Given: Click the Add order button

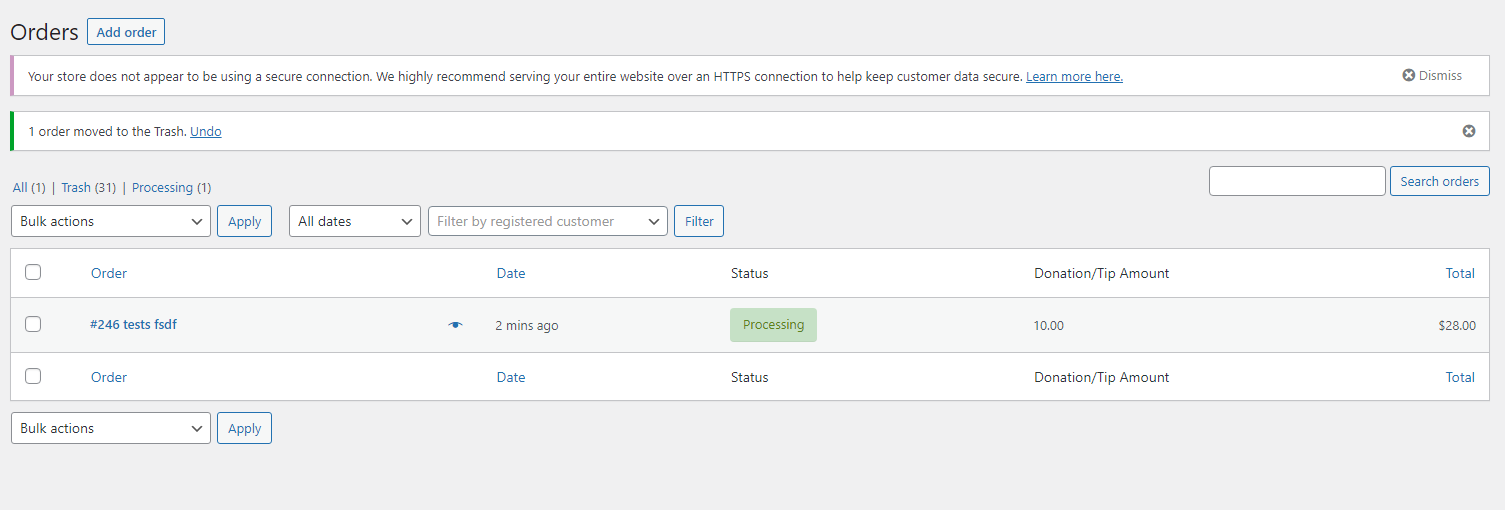Looking at the screenshot, I should click(x=126, y=32).
